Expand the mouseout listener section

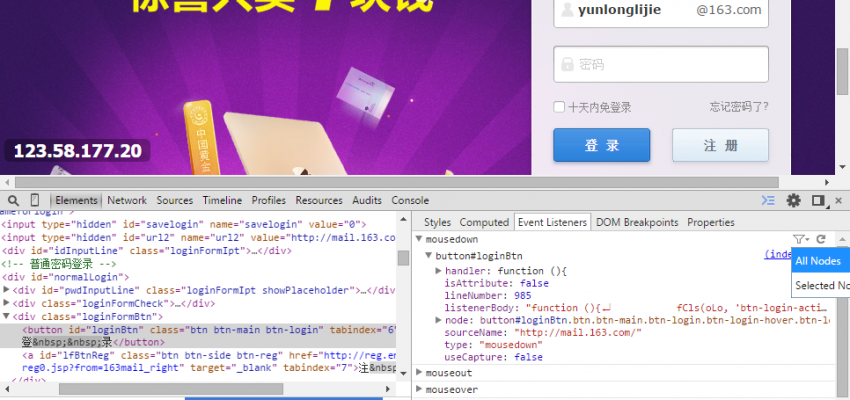419,373
